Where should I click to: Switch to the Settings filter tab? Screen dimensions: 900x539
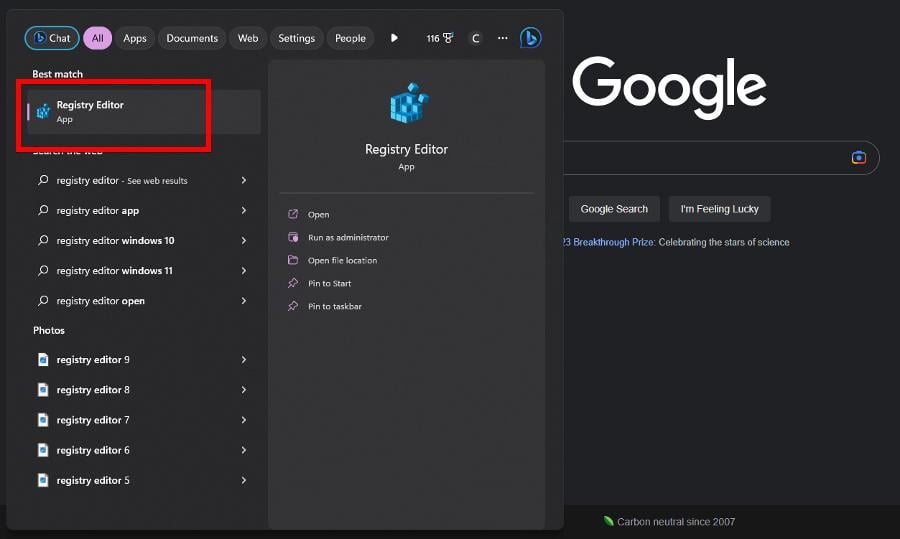(x=297, y=38)
